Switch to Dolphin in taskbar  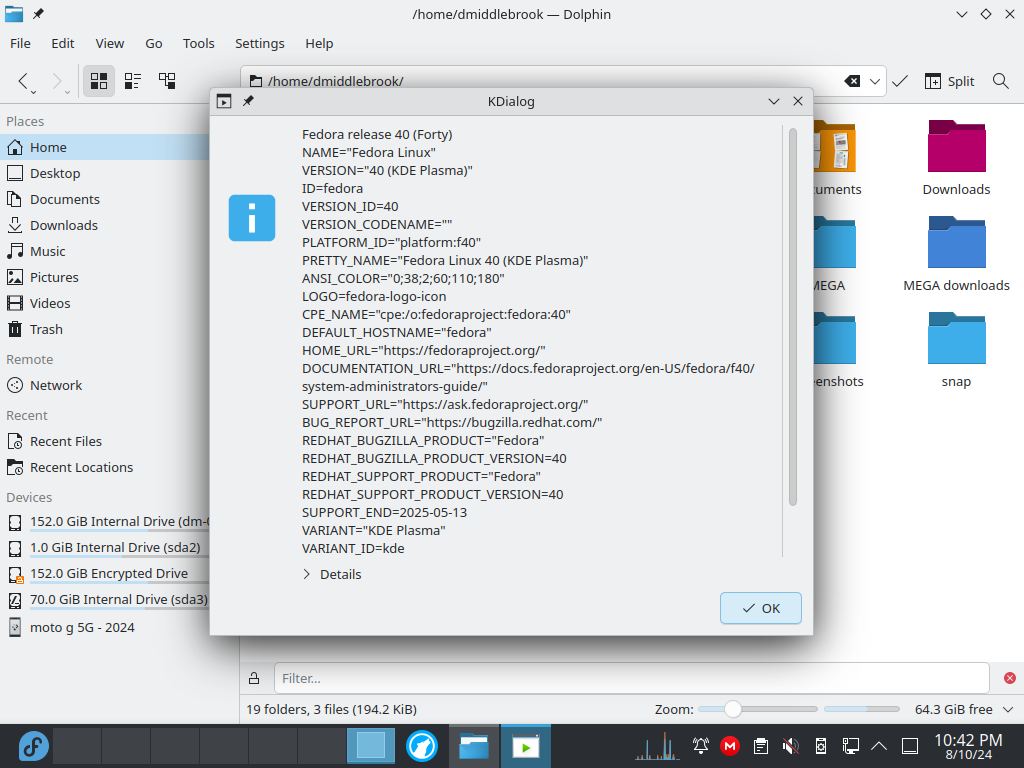tap(473, 746)
